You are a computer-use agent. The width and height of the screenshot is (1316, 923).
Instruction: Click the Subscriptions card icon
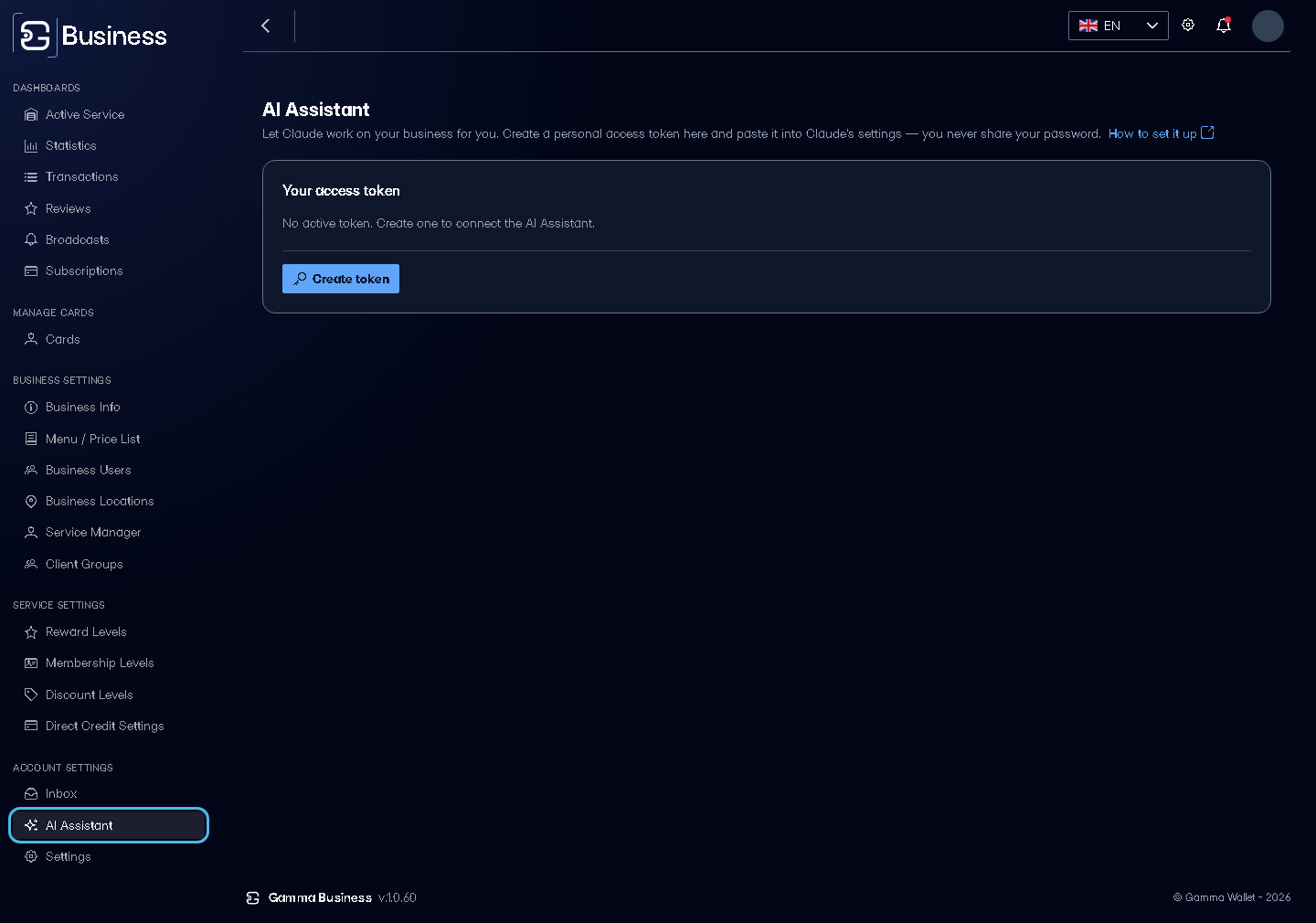(x=31, y=271)
